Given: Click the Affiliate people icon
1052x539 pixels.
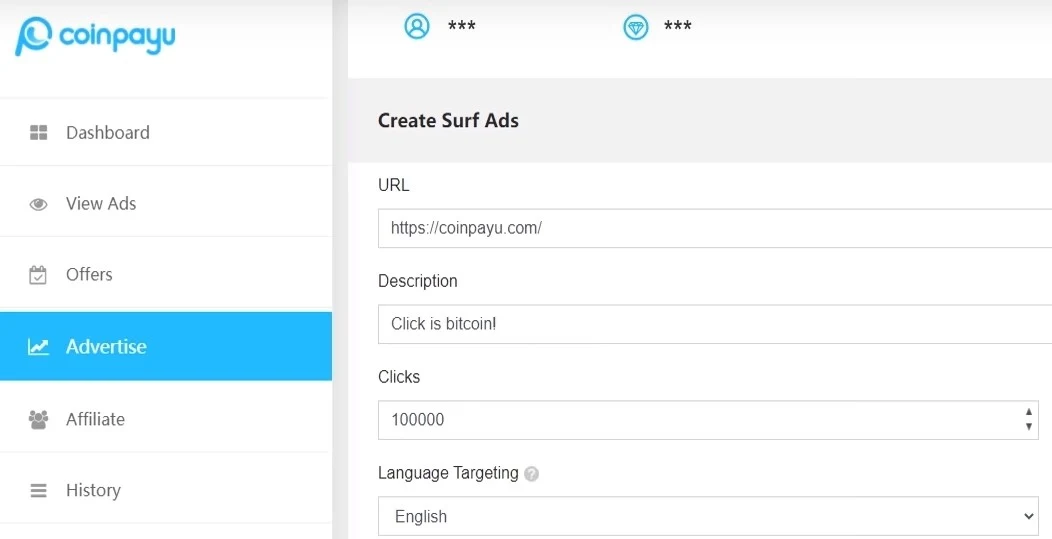Looking at the screenshot, I should (38, 420).
